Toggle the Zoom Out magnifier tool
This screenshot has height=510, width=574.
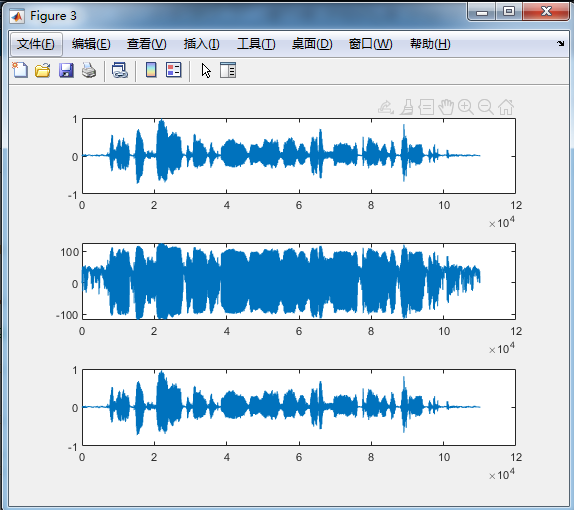pos(486,107)
